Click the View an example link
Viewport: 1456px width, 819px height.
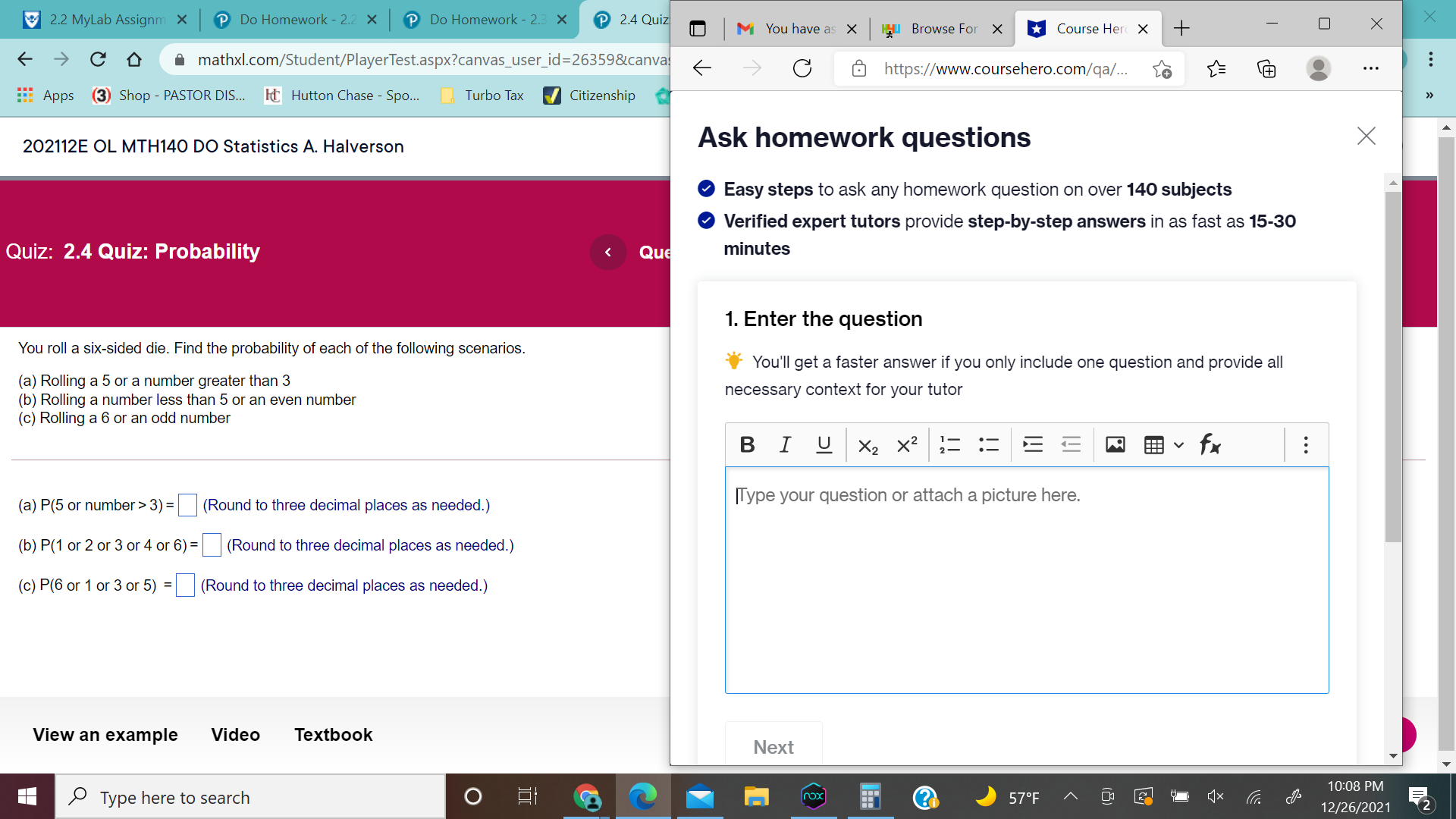click(x=105, y=734)
